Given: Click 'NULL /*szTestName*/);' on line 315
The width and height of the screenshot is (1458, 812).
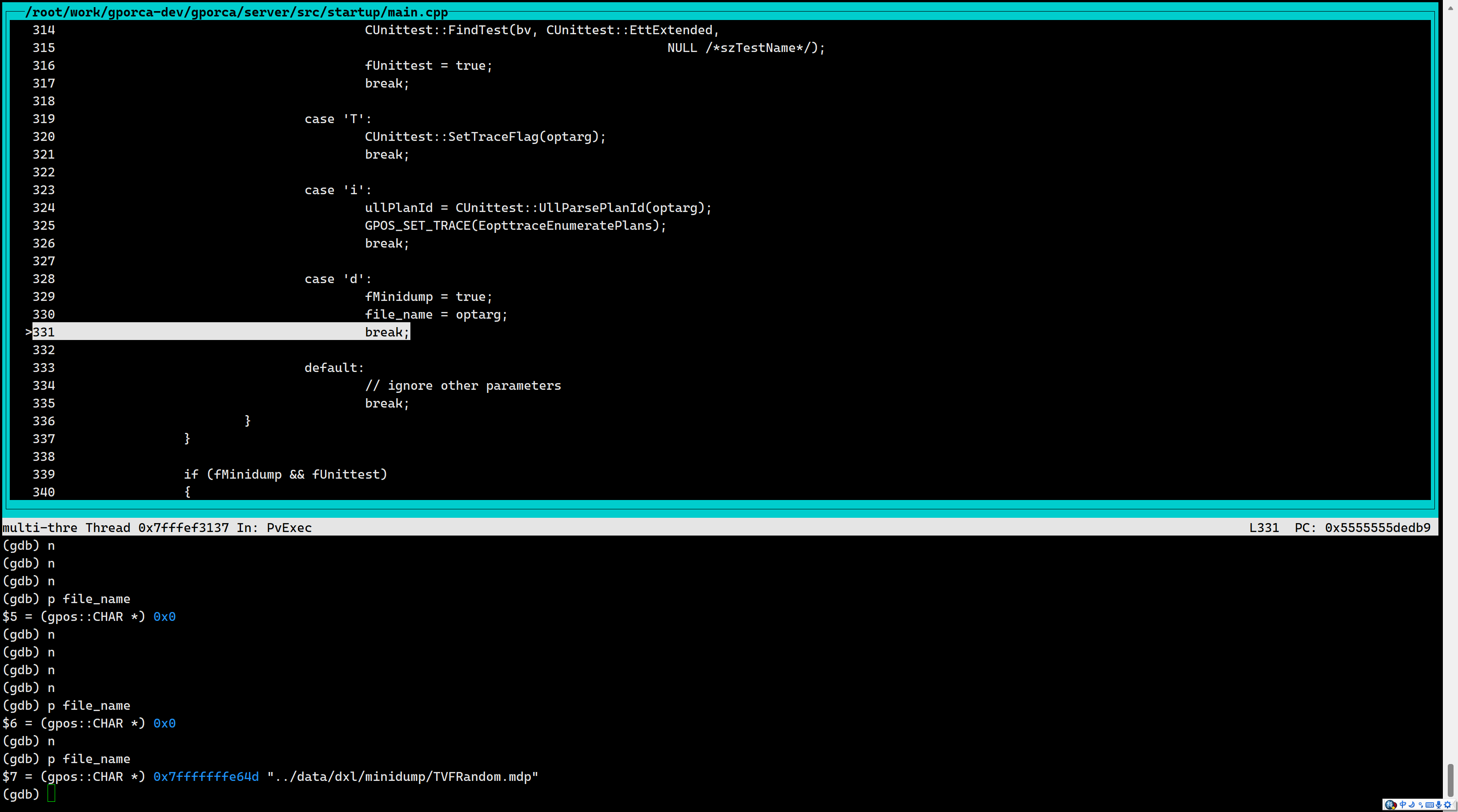Looking at the screenshot, I should 746,48.
